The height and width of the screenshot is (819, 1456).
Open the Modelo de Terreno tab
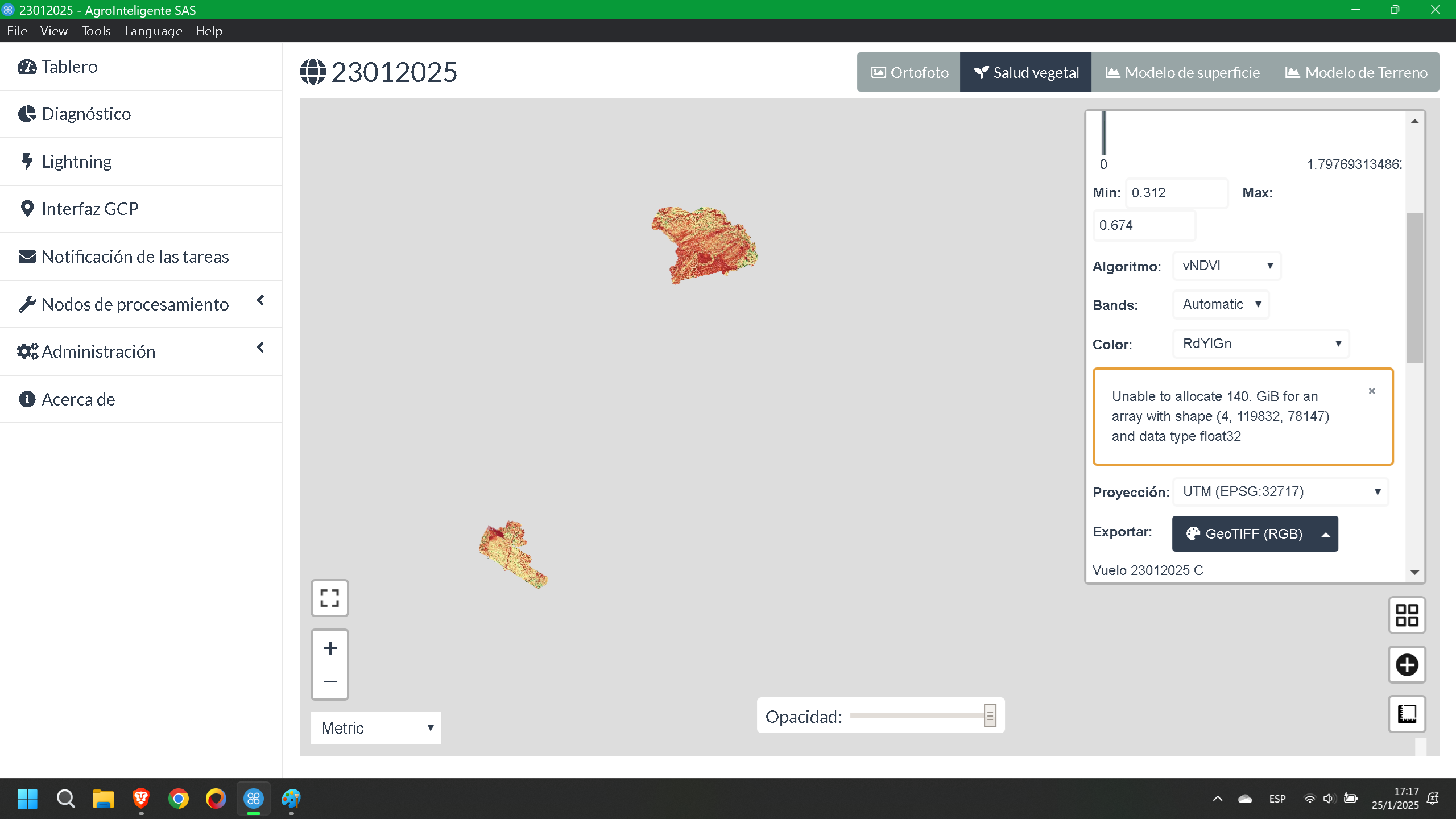pyautogui.click(x=1356, y=72)
